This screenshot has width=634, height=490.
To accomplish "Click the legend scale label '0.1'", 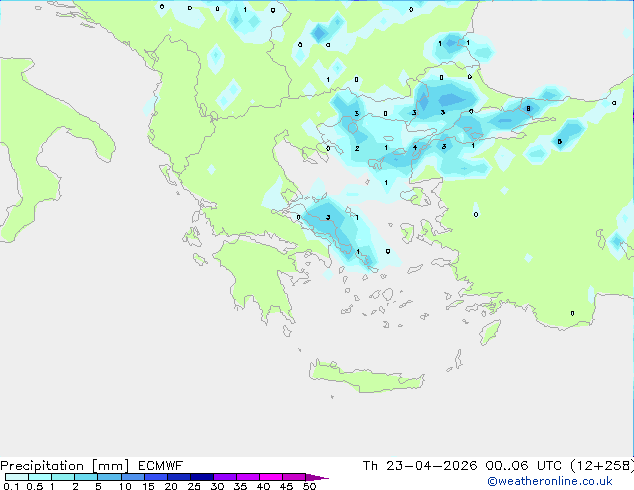I will (11, 486).
